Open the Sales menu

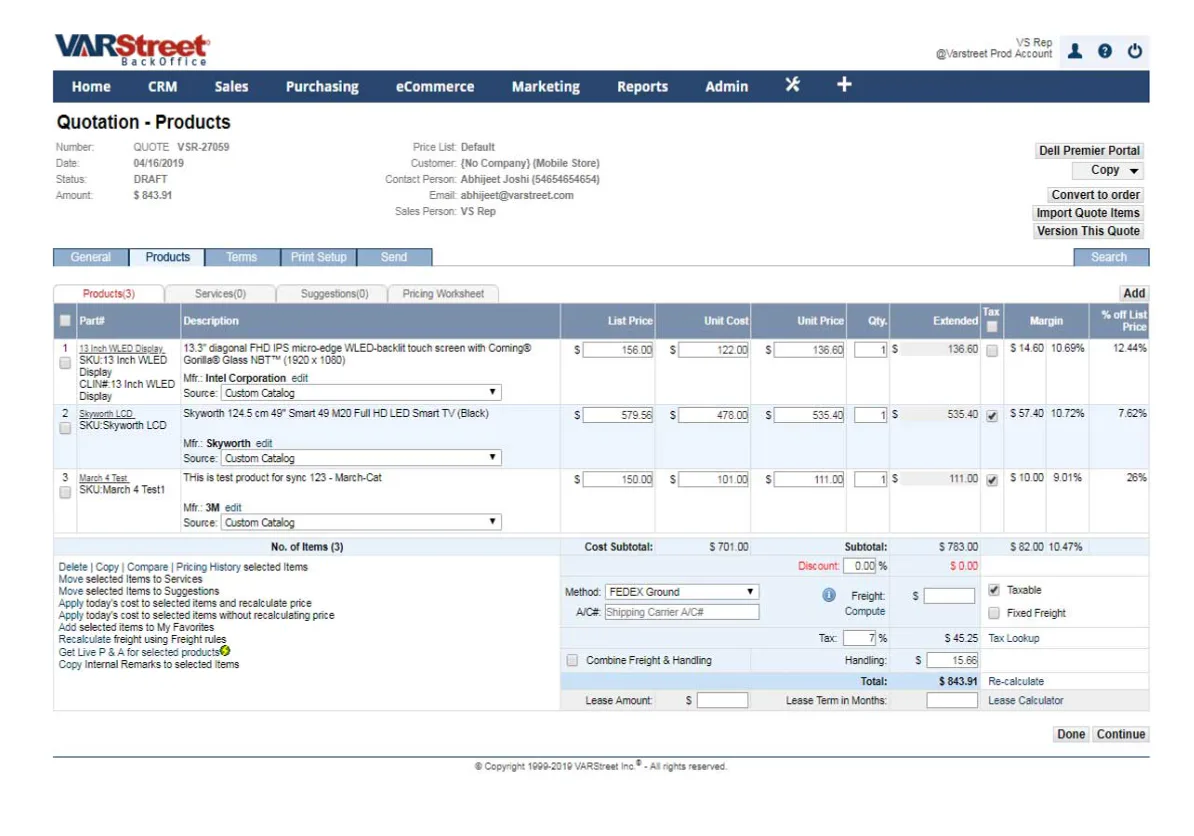[231, 87]
